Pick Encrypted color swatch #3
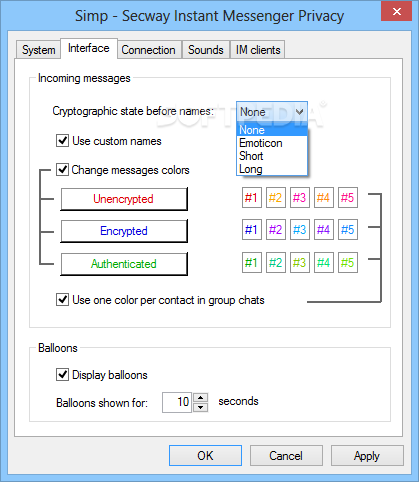This screenshot has width=419, height=482. coord(300,230)
